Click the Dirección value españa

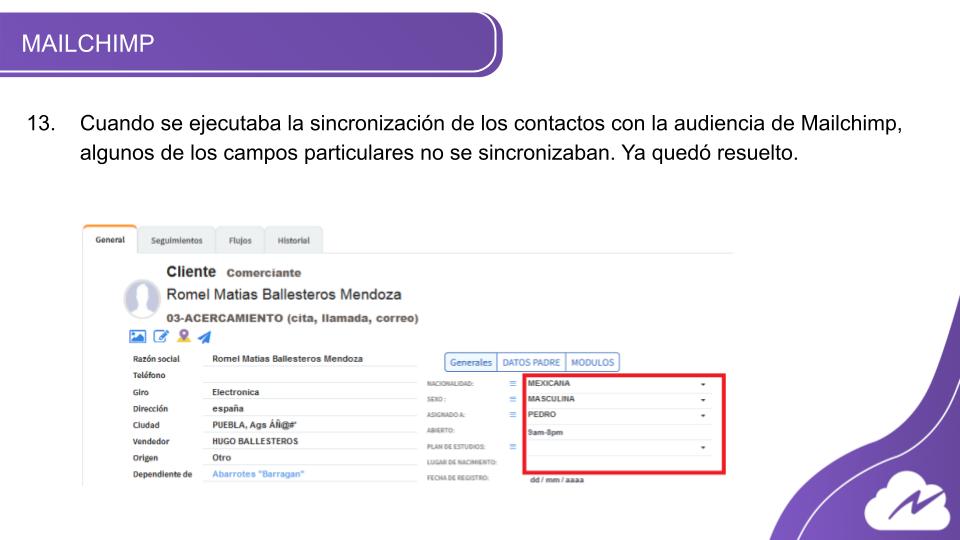[x=228, y=408]
